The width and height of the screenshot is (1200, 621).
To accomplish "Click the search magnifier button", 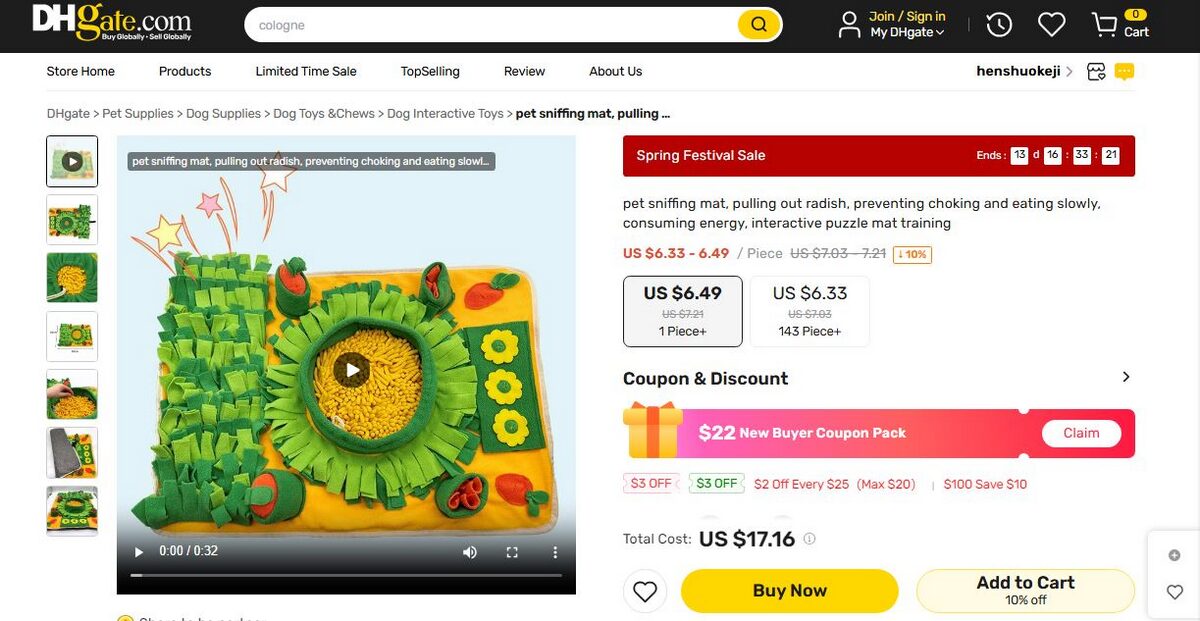I will [758, 24].
